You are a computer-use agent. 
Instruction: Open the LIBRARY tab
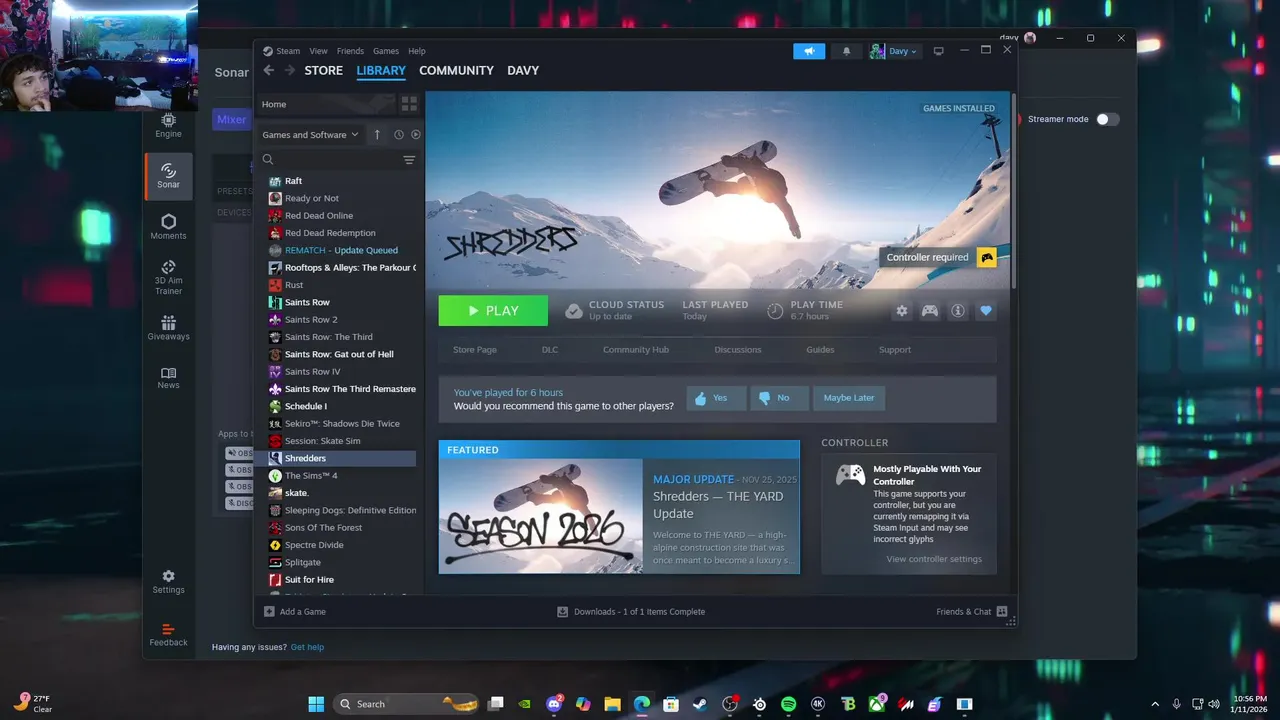381,71
